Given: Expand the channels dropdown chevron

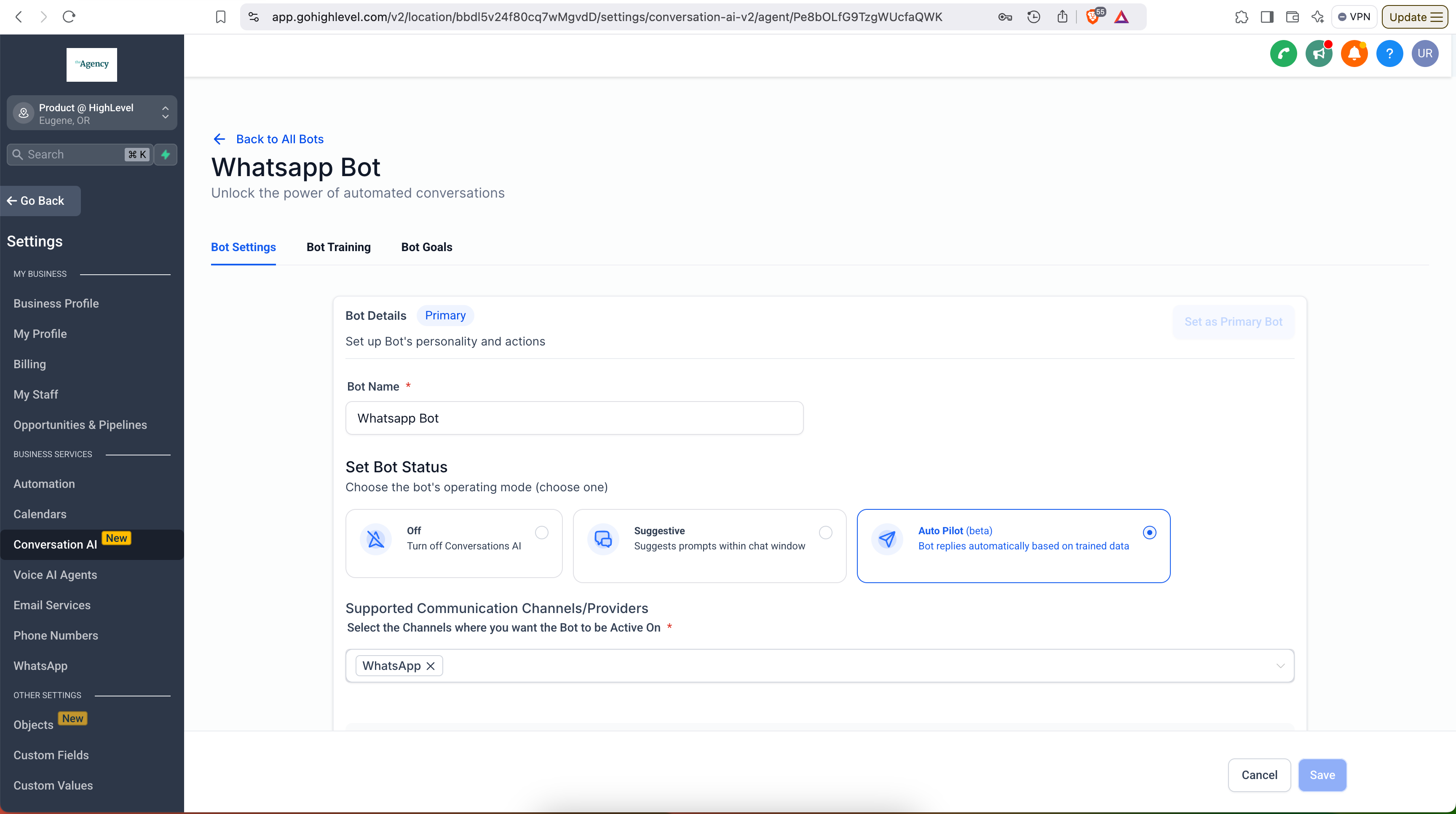Looking at the screenshot, I should [x=1281, y=666].
